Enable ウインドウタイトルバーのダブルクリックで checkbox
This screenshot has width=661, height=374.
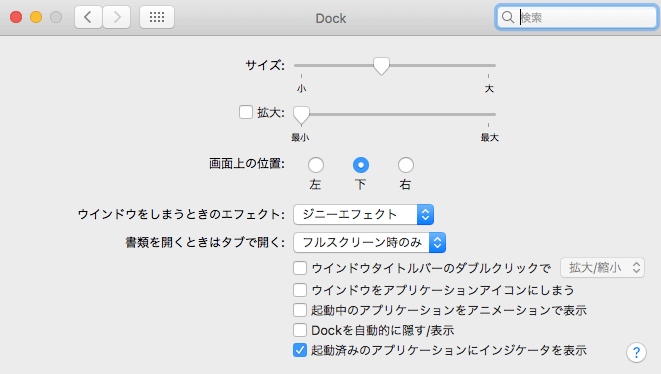(x=300, y=268)
